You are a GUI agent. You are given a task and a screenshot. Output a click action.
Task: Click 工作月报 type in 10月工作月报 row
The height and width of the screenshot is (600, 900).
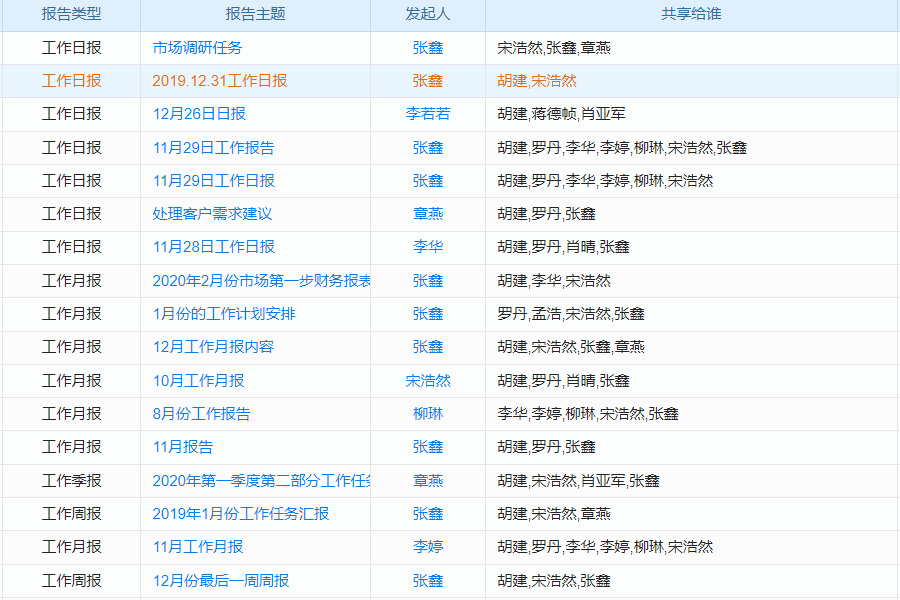[x=72, y=381]
